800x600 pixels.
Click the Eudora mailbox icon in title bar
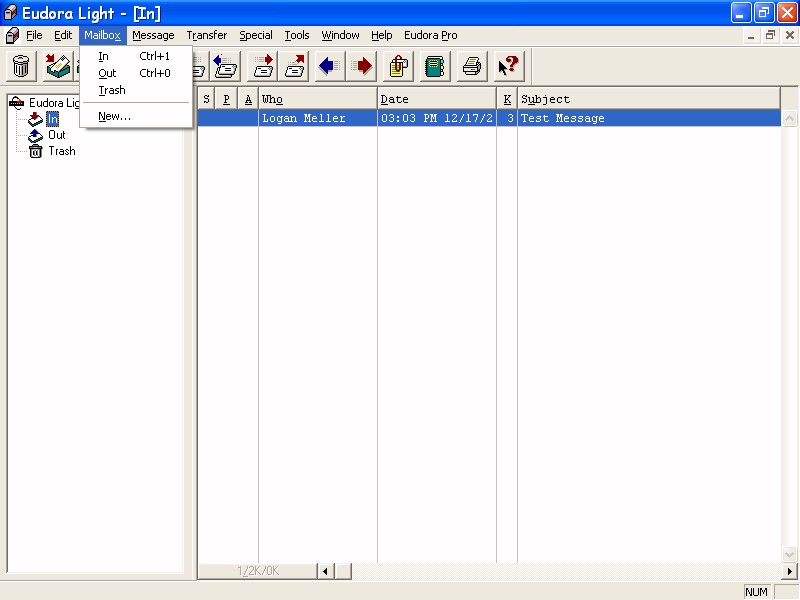(10, 13)
